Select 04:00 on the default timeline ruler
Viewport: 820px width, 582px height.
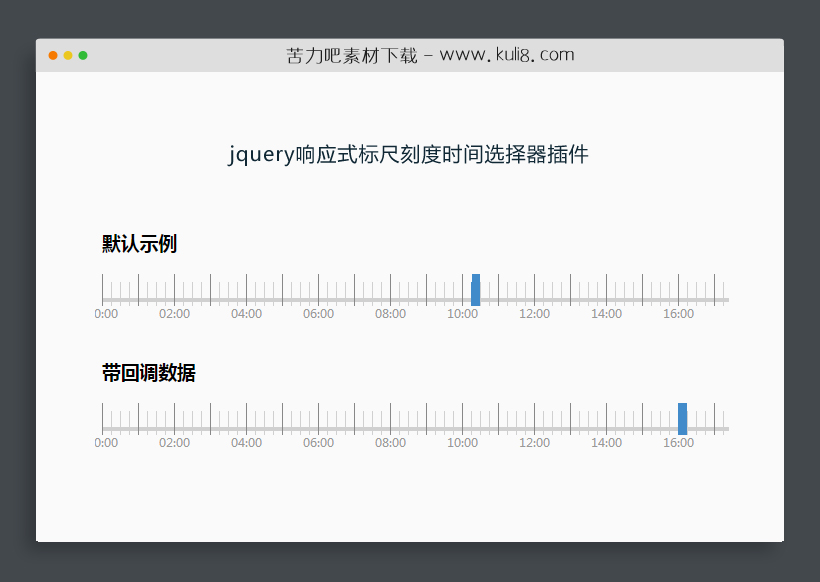pos(247,313)
